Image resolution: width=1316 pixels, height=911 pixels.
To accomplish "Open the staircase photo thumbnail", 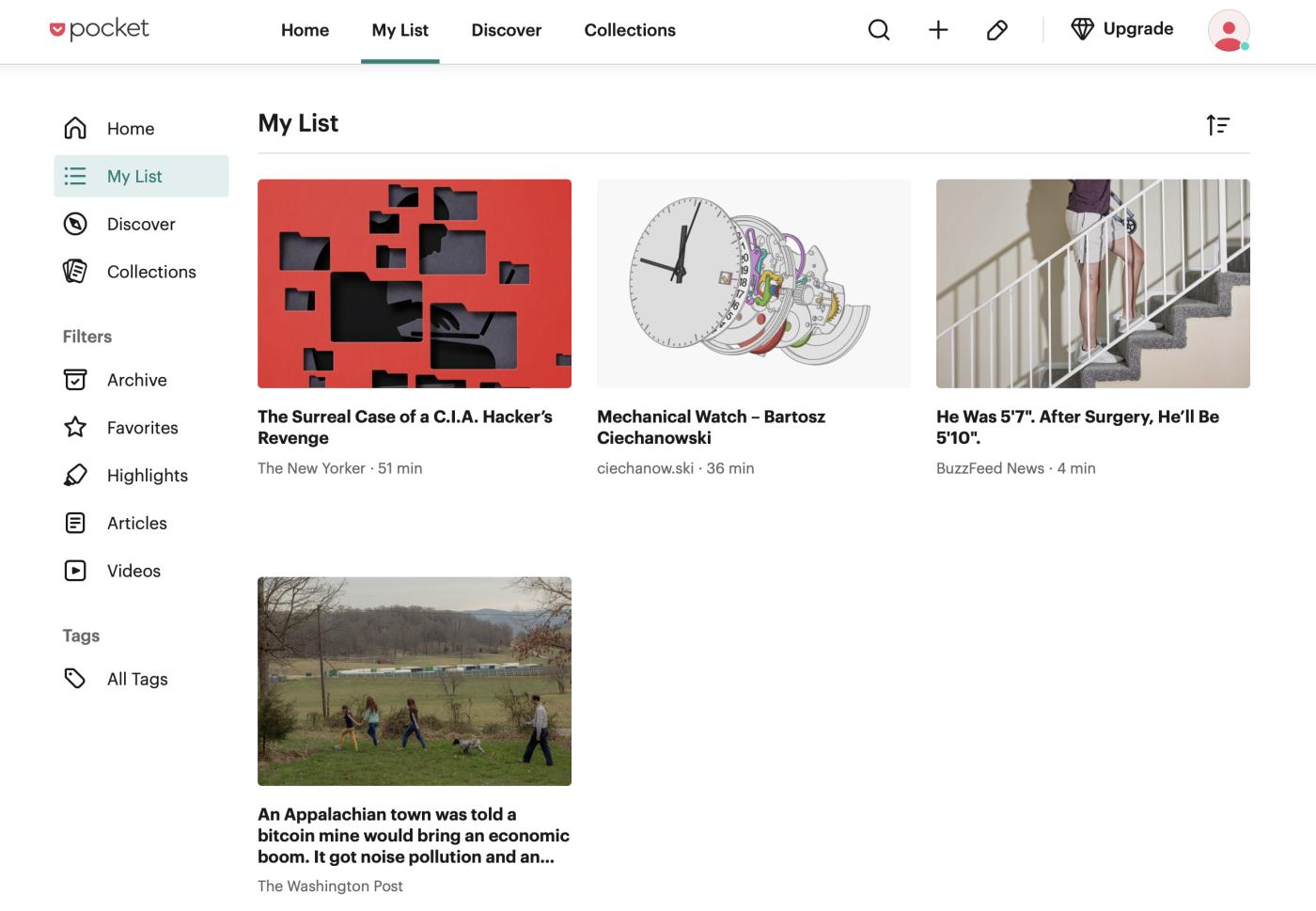I will pos(1093,284).
